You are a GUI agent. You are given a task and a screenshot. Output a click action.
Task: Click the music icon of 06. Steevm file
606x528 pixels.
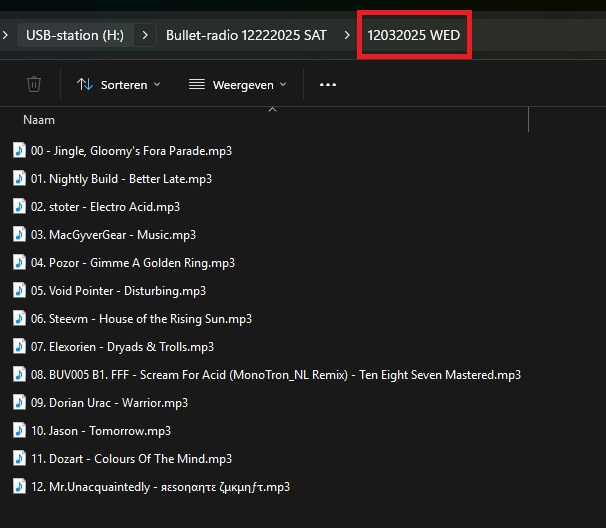[19, 318]
